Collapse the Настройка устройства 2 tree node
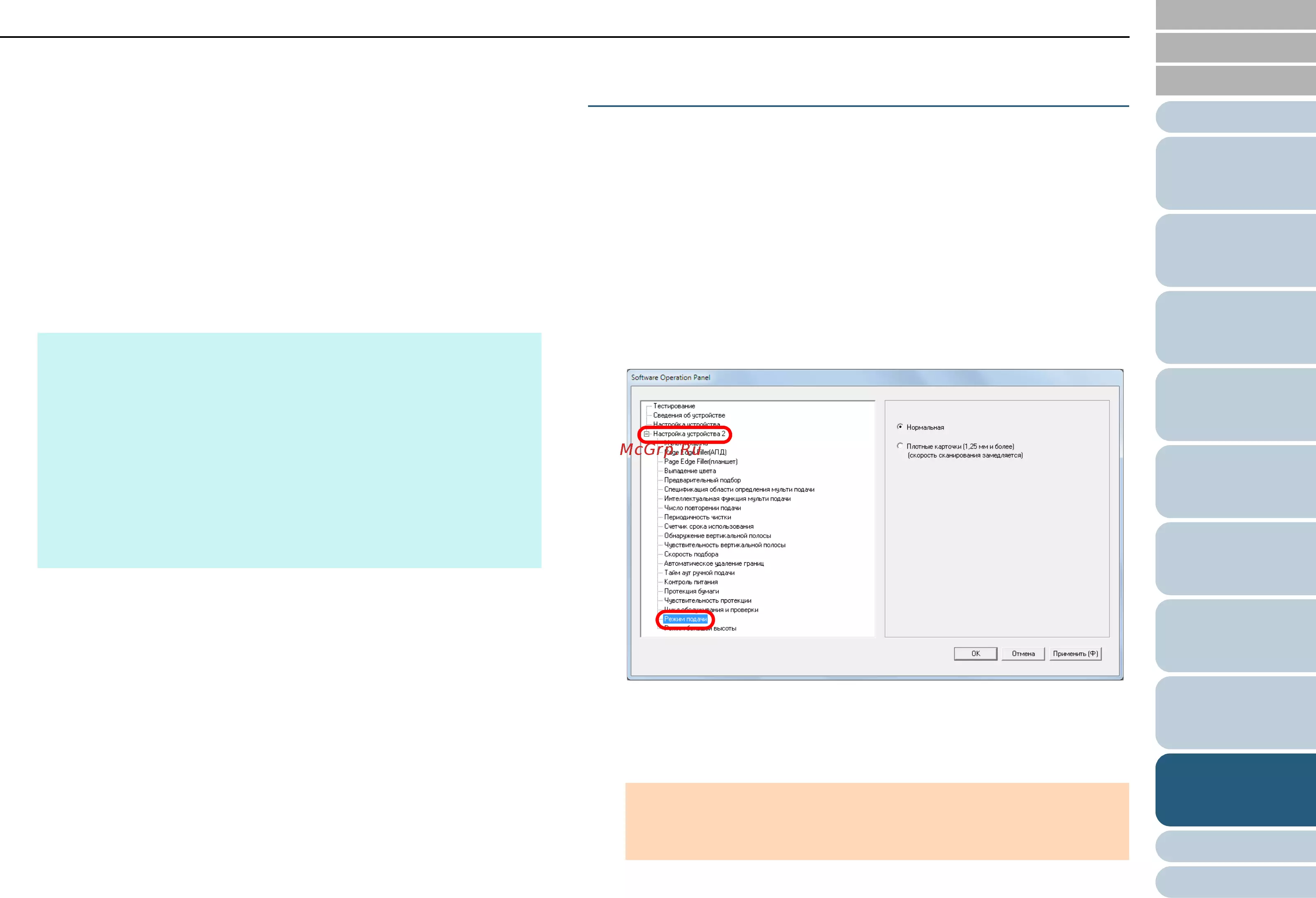This screenshot has height=898, width=1316. 646,434
